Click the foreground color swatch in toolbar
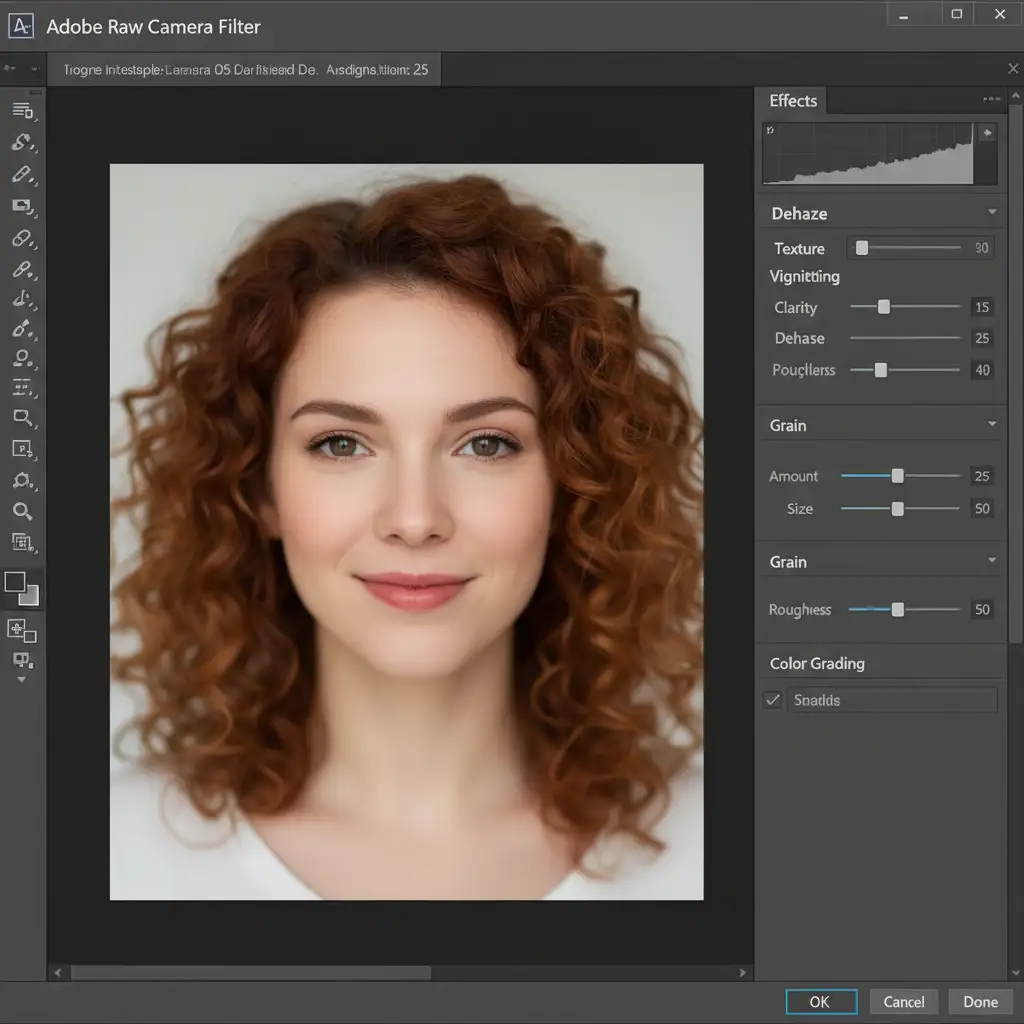 [16, 582]
